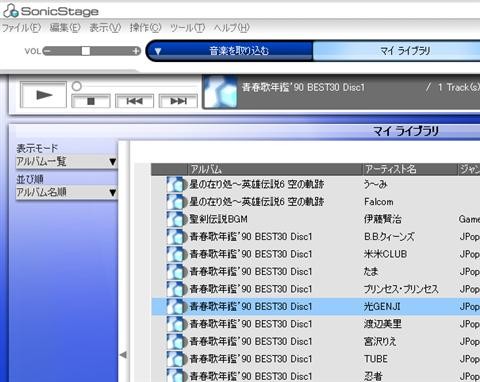Viewport: 480px width, 382px height.
Task: Raise volume with the plus icon
Action: [136, 51]
